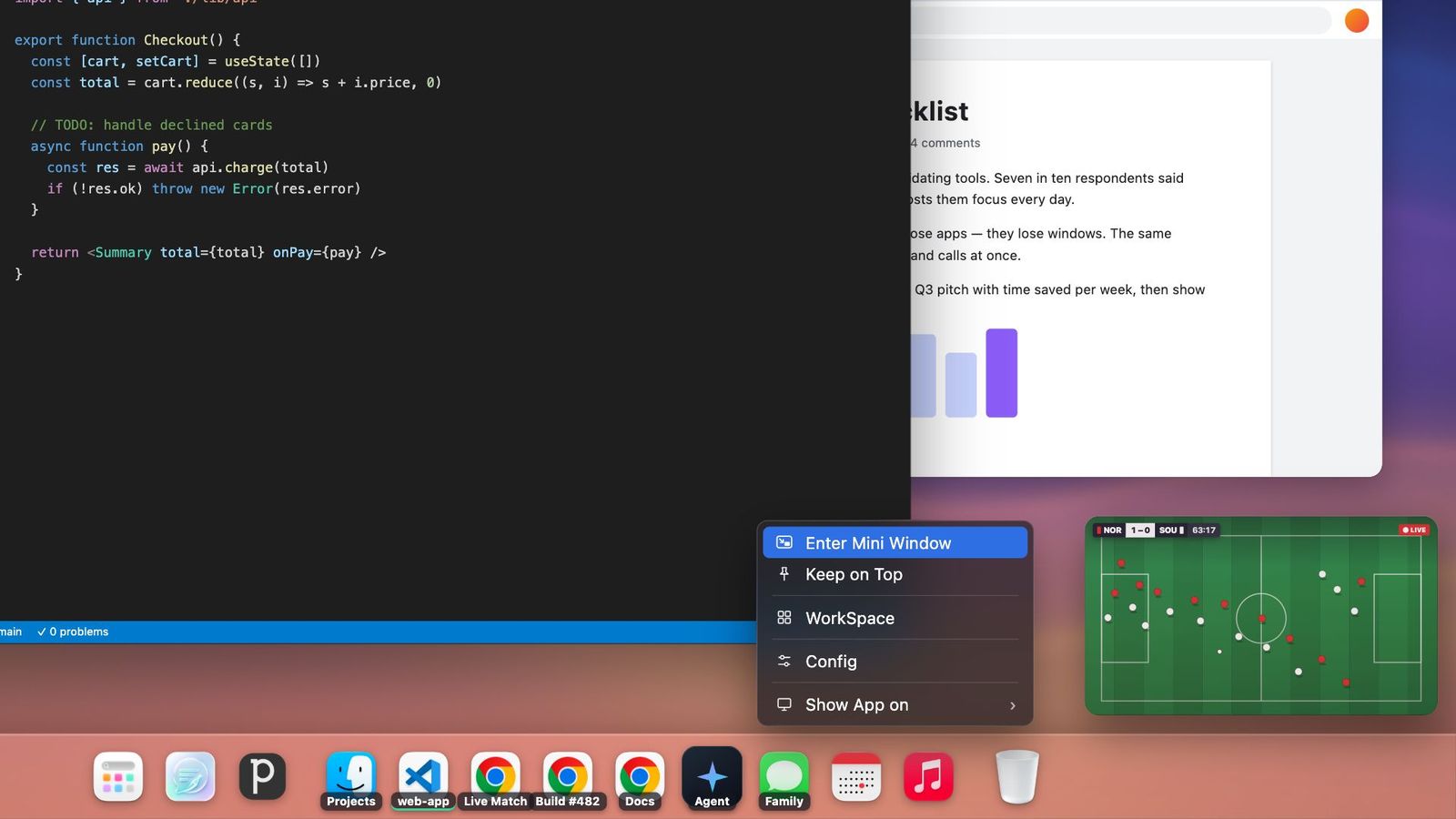Click the const total reduce line
1456x819 pixels.
coord(236,83)
